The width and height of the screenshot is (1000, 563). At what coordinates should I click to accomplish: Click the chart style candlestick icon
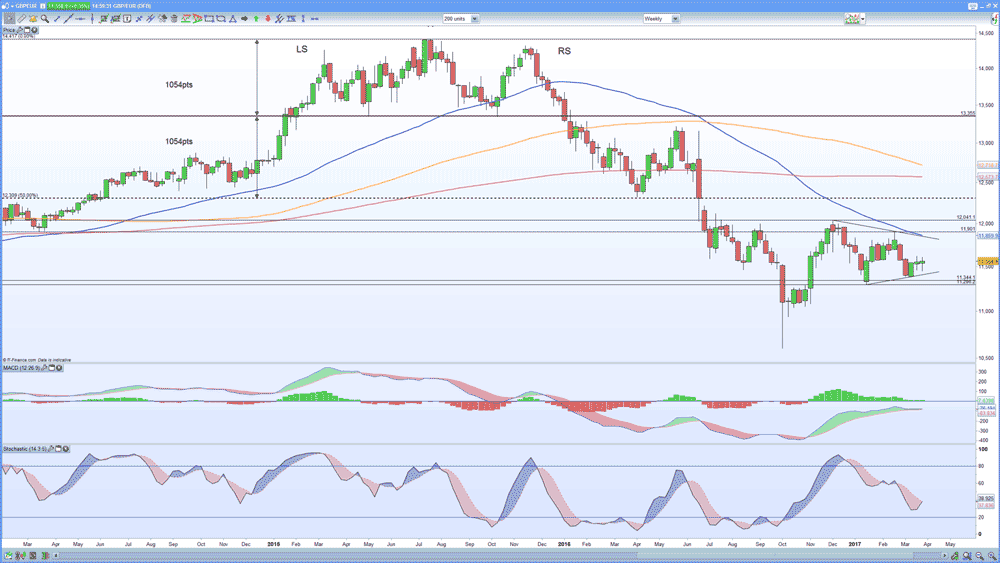(851, 19)
